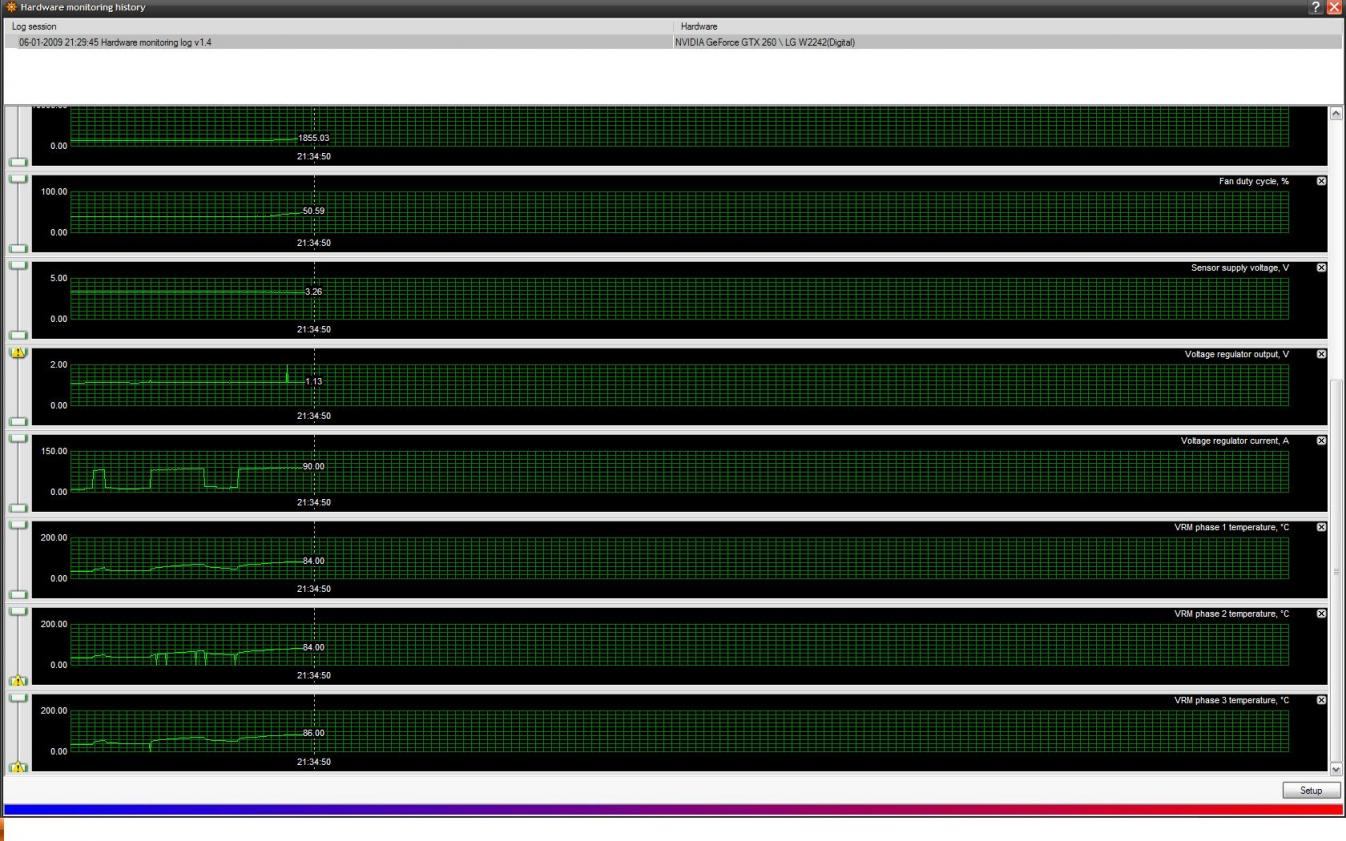Click Fan duty cycle upper limit slider handle
The height and width of the screenshot is (841, 1346).
coord(18,178)
